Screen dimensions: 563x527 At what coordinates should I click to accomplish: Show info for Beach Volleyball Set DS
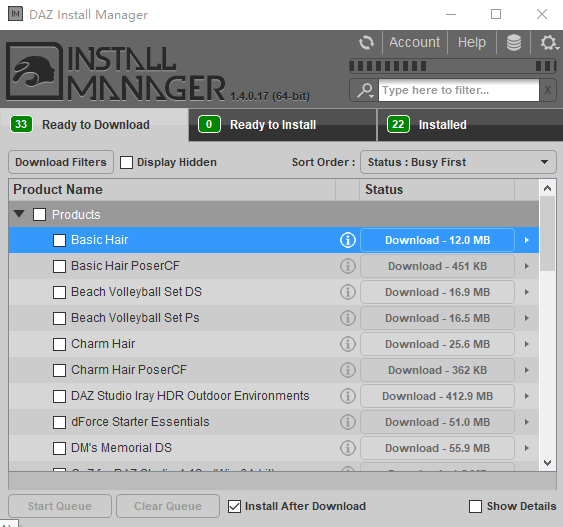348,292
